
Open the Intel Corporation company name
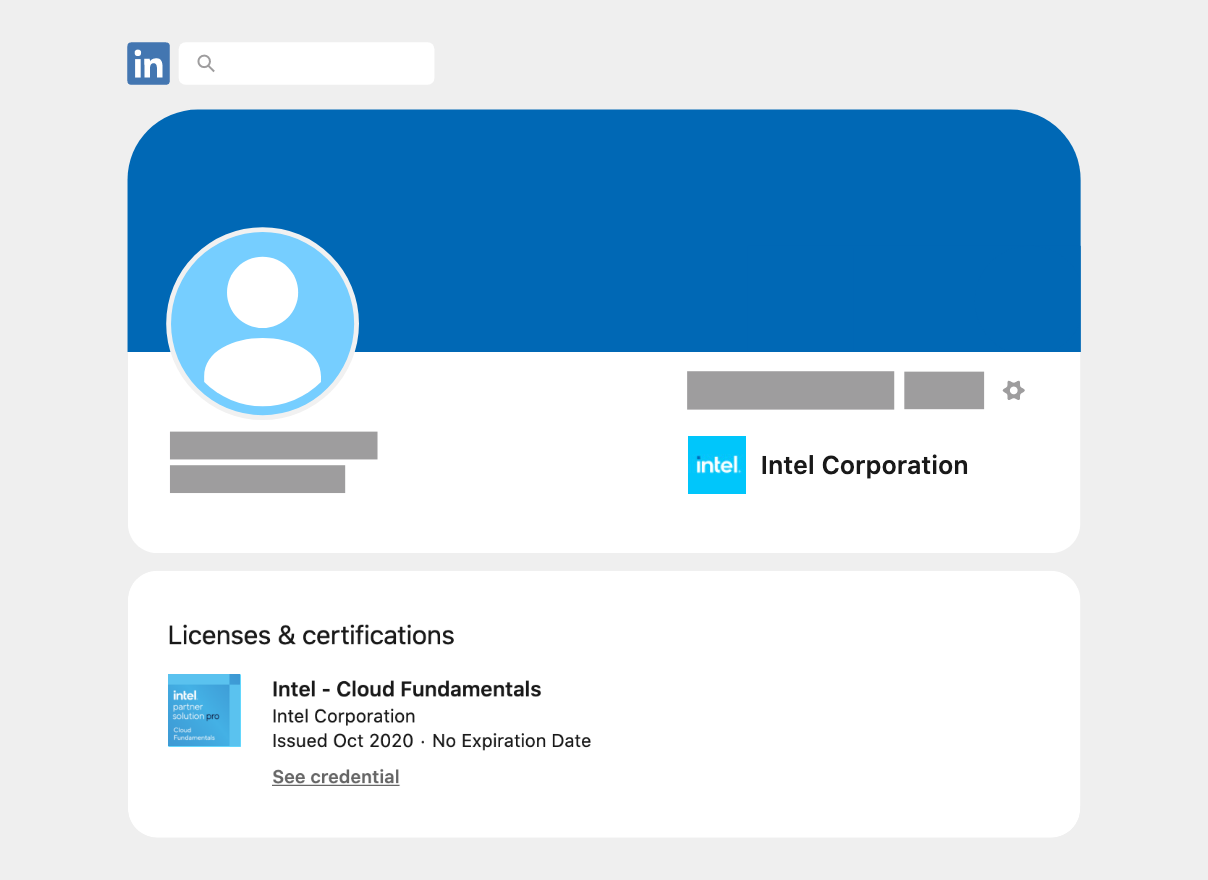864,465
